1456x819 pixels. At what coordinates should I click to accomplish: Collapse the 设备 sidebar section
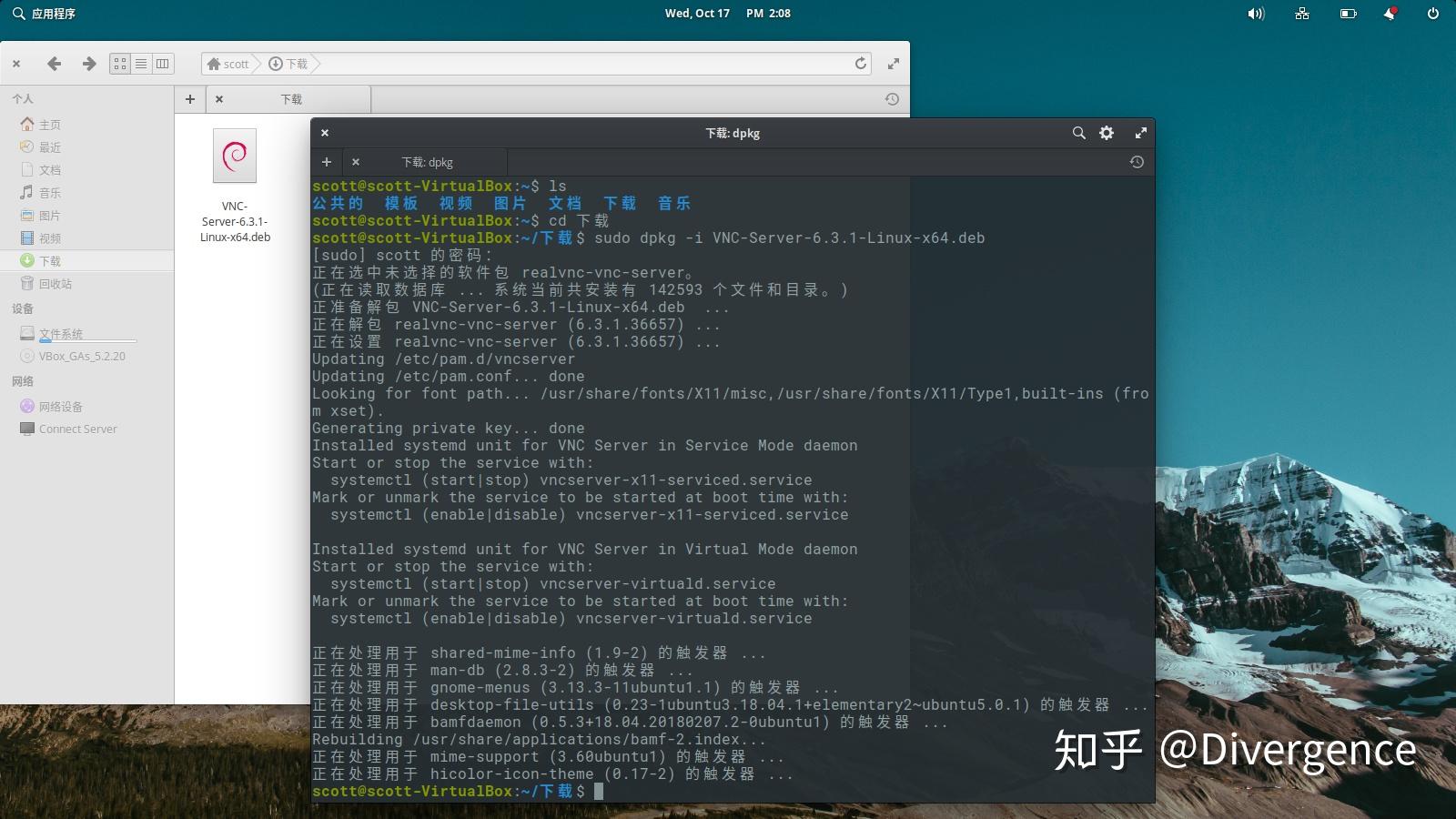click(x=23, y=308)
